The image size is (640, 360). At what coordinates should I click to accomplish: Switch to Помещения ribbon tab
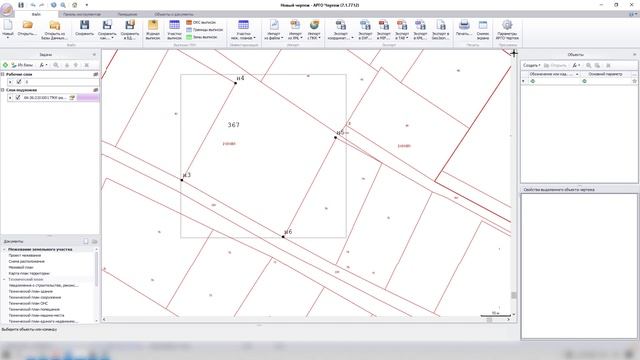128,14
